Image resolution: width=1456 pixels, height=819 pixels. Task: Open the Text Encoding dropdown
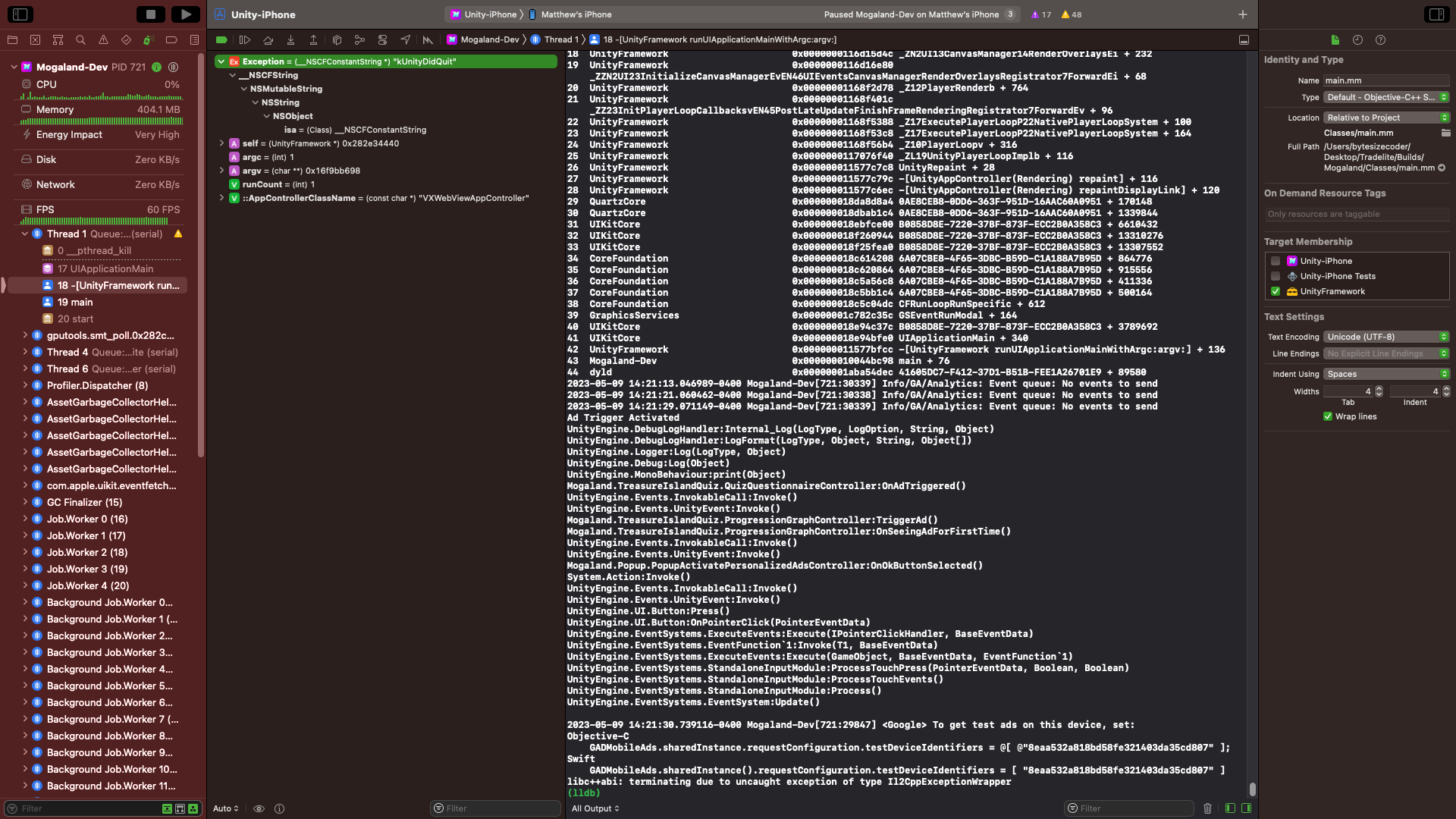pos(1385,337)
